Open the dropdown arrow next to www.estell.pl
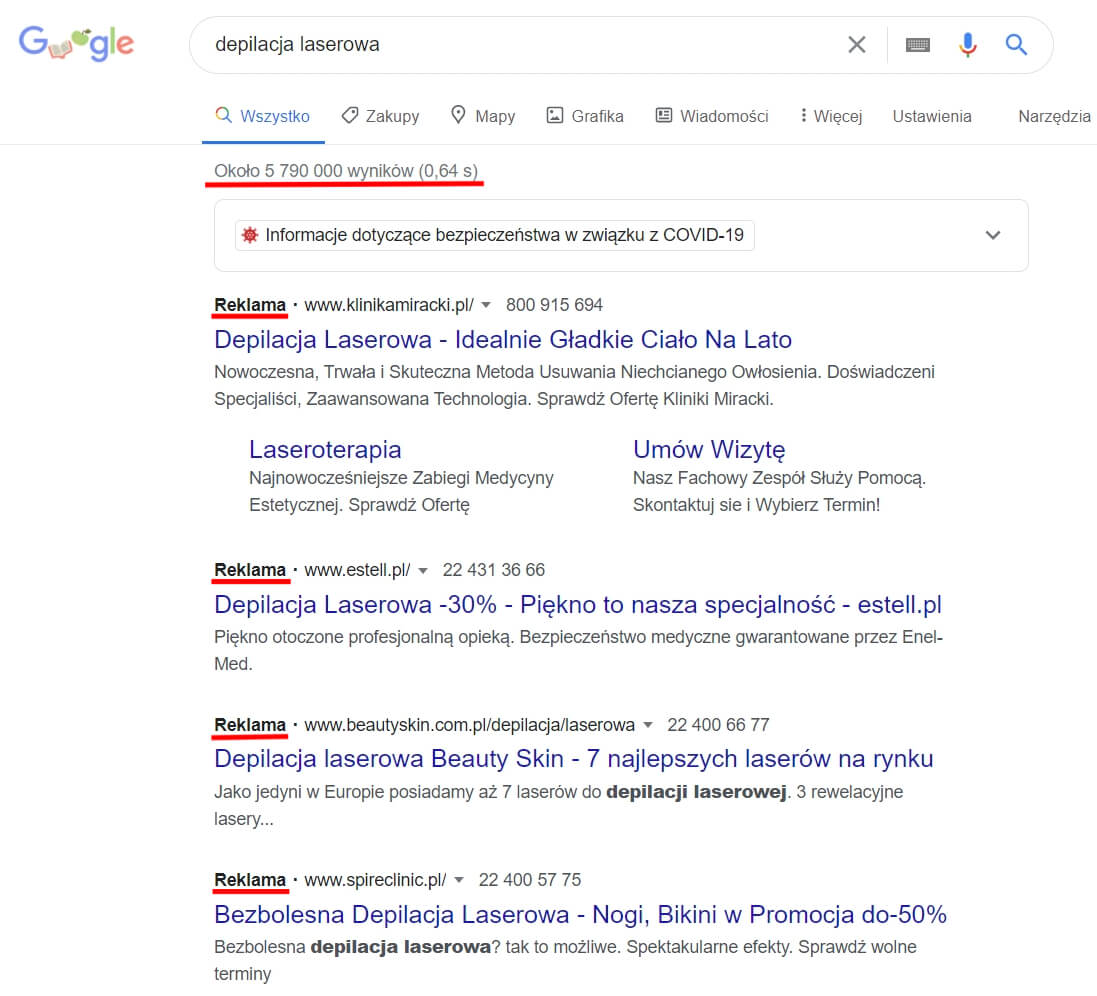Viewport: 1097px width, 996px height. pyautogui.click(x=423, y=571)
